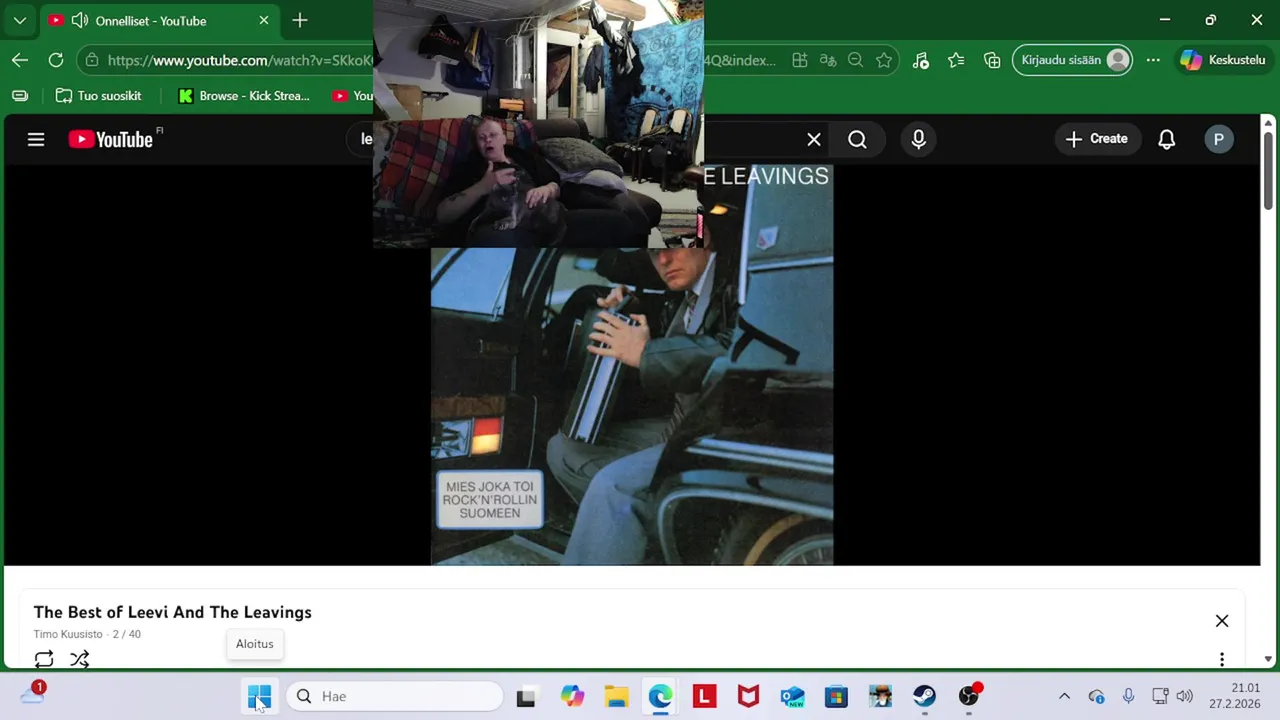The height and width of the screenshot is (720, 1280).
Task: Select the Onnelliset - YouTube tab
Action: [x=160, y=21]
